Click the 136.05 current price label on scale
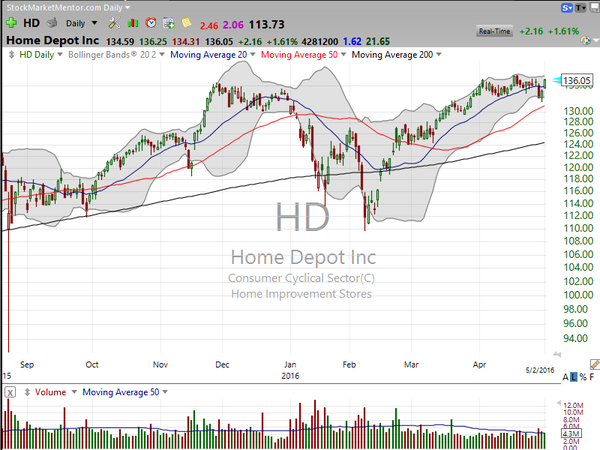 click(577, 80)
